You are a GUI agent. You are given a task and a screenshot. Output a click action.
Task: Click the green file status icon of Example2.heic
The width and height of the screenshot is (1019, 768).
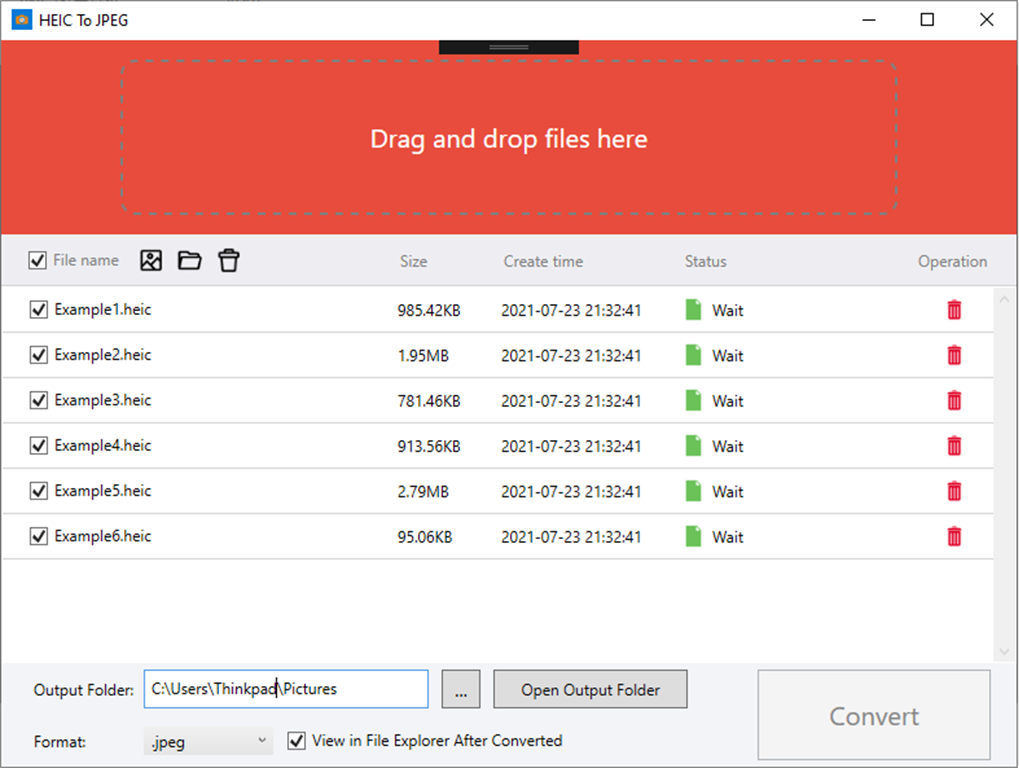(693, 355)
